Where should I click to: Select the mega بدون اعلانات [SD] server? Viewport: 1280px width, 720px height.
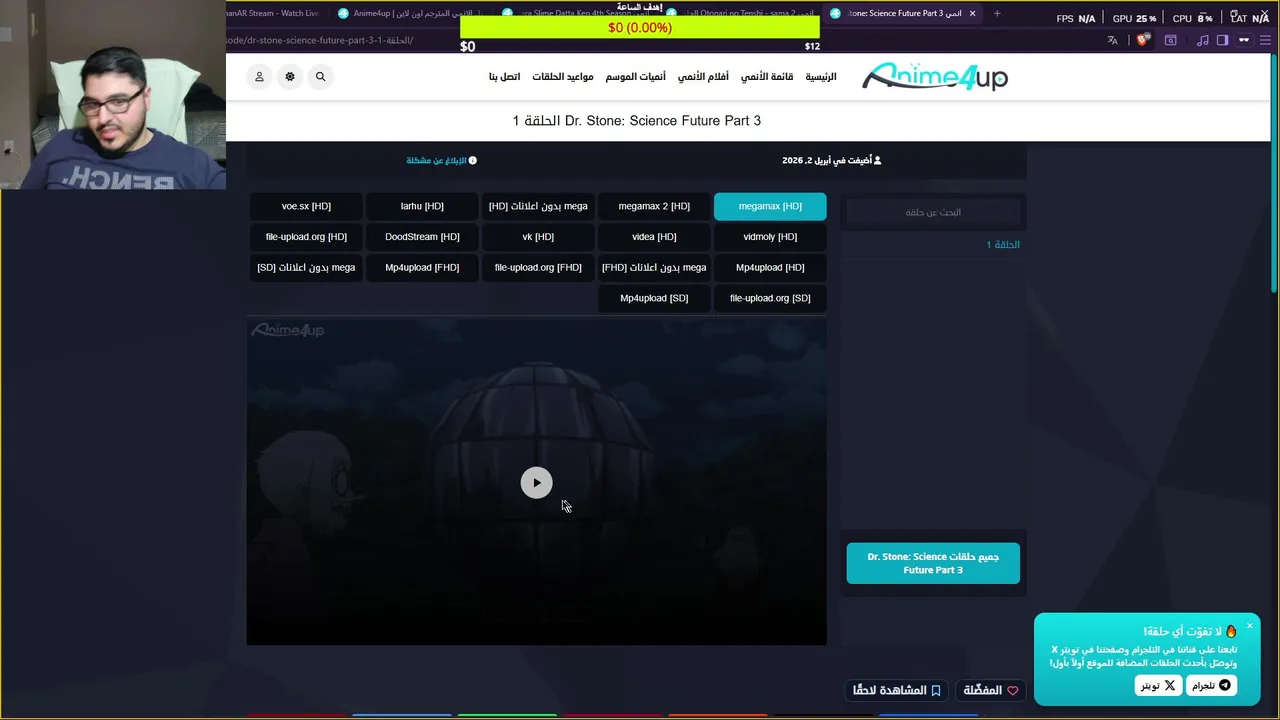(x=306, y=267)
